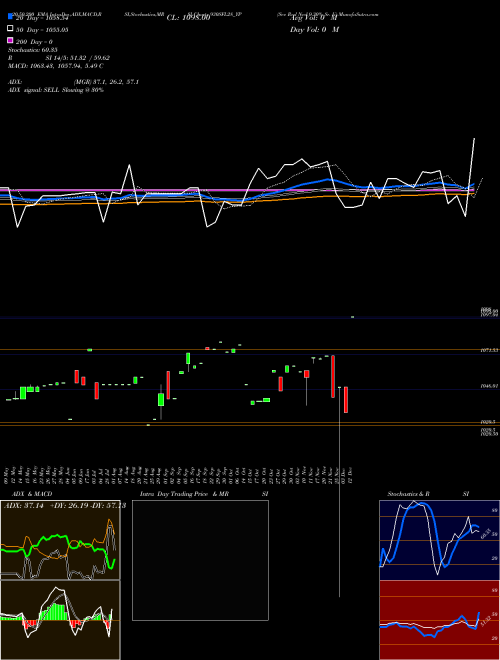Click the 'Avg Vol: 0 M' text
500x660 pixels.
tap(314, 18)
